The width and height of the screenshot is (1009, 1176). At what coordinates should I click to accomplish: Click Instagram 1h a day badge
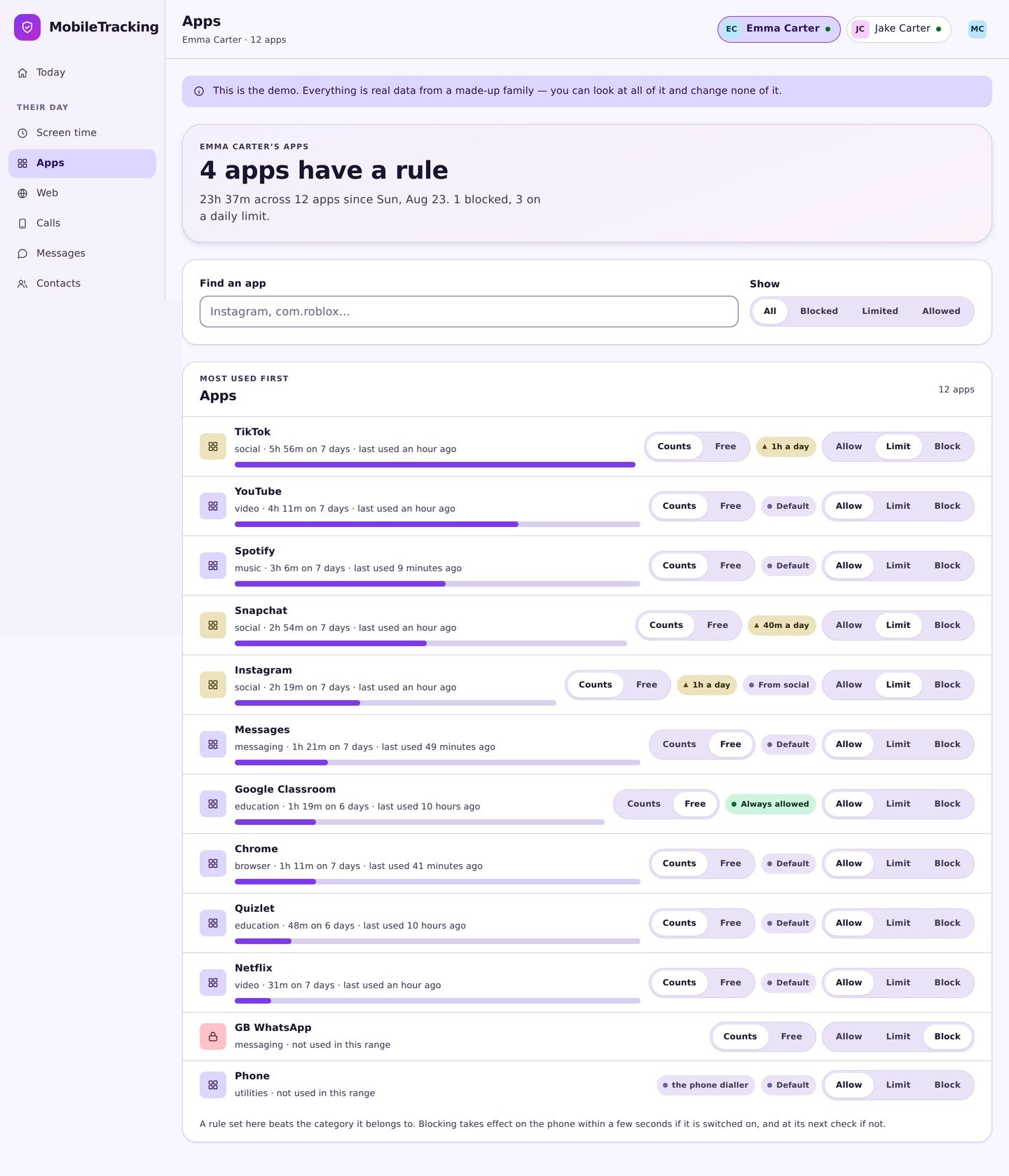click(707, 685)
